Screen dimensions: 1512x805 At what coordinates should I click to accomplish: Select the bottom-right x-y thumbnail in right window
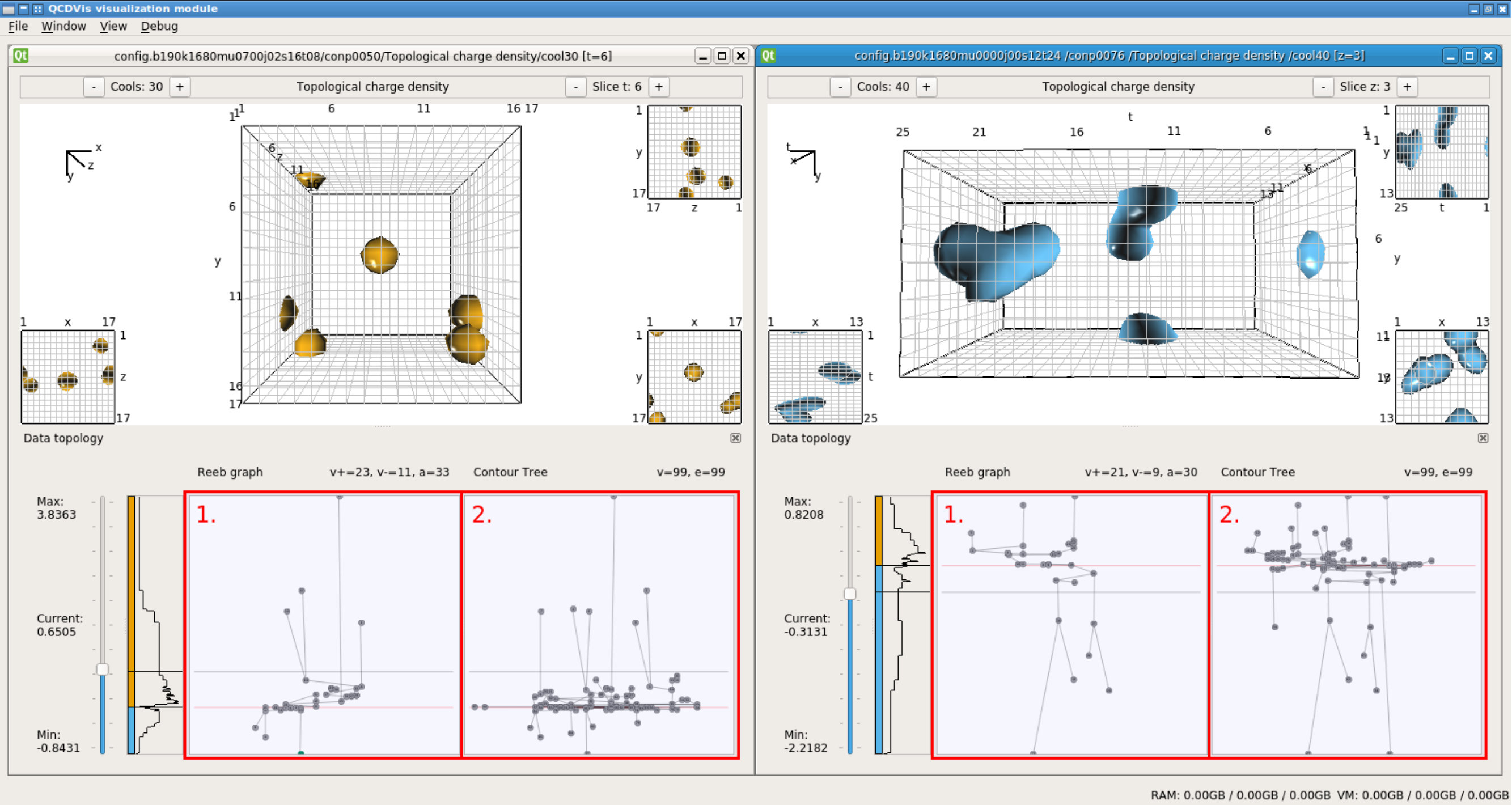1442,376
